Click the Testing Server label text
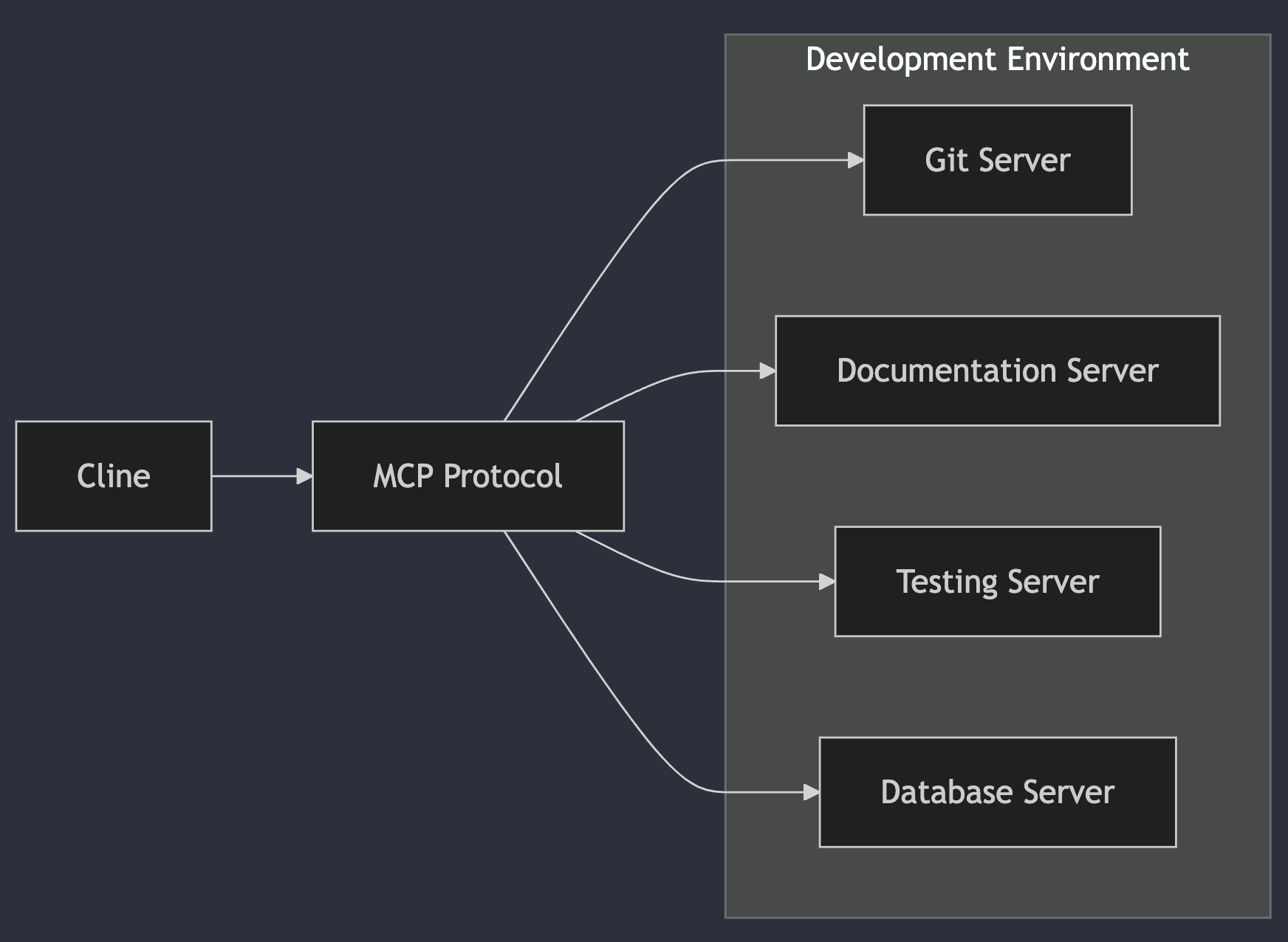The height and width of the screenshot is (942, 1288). [997, 581]
